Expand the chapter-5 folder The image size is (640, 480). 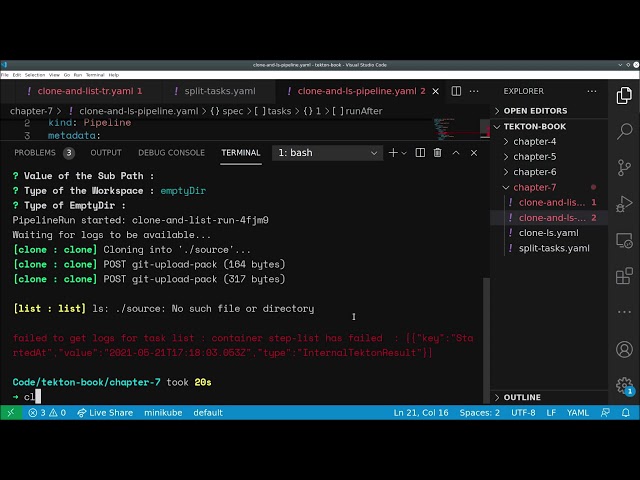point(549,157)
